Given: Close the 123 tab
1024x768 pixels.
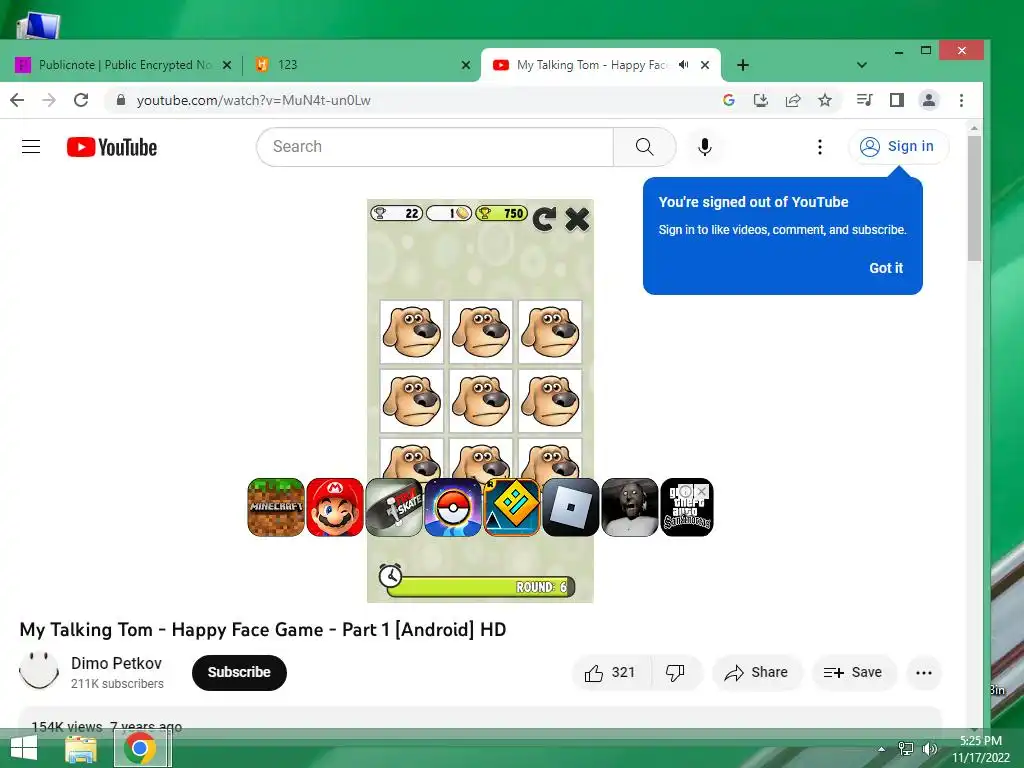Looking at the screenshot, I should [466, 65].
